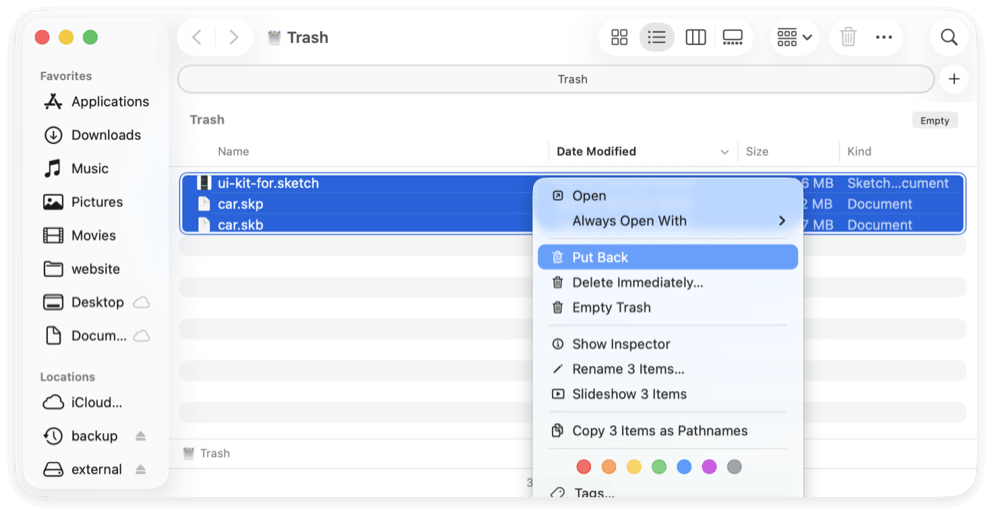
Task: Select the ui-kit-for.sketch file
Action: click(x=268, y=183)
